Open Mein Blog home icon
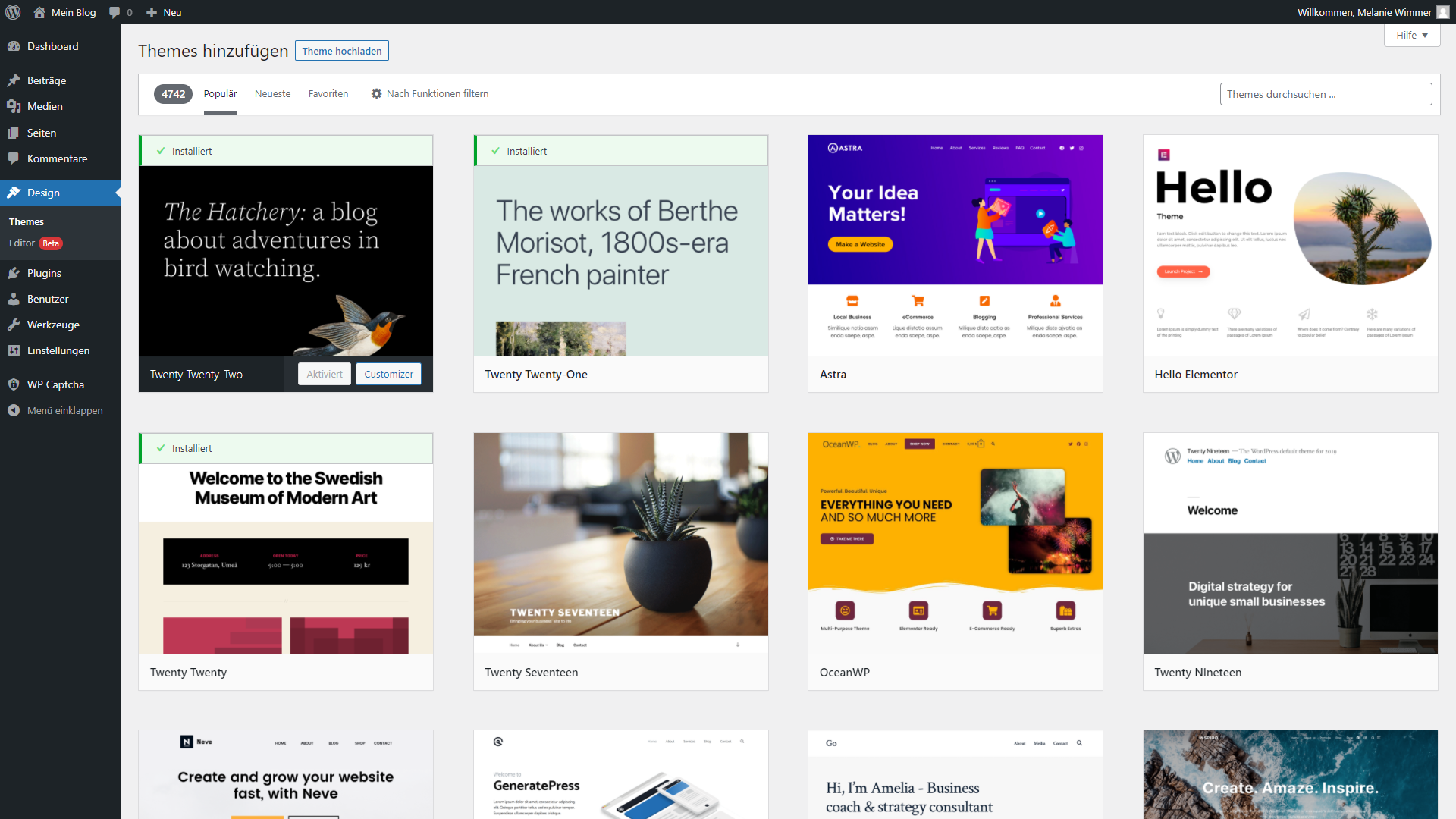Viewport: 1456px width, 819px height. 39,12
